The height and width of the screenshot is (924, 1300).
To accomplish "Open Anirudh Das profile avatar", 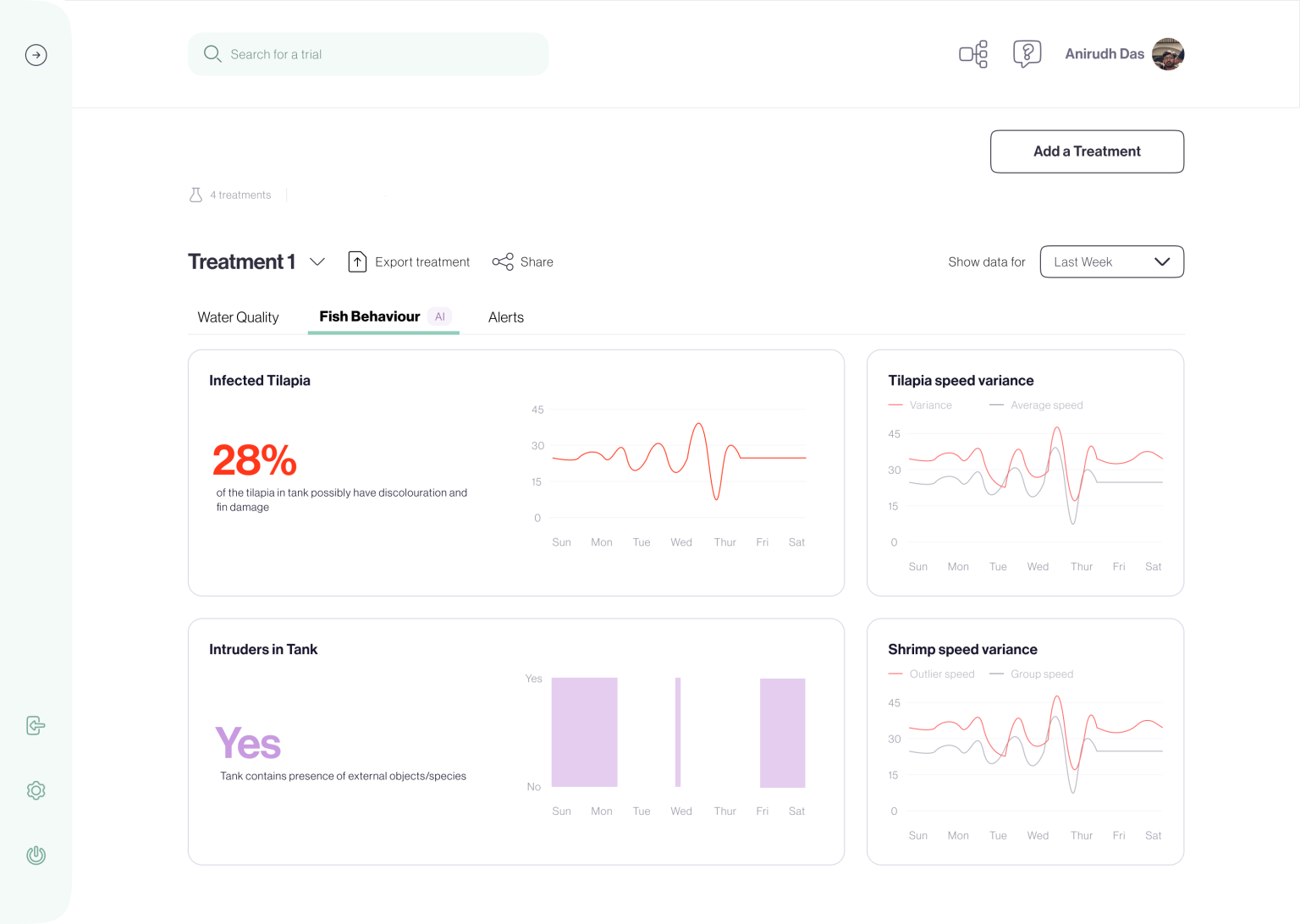I will coord(1168,54).
